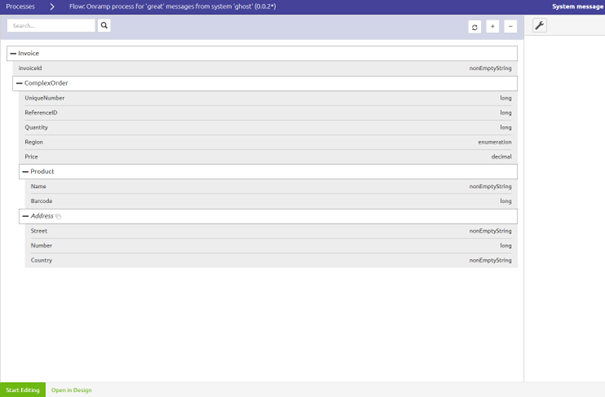Click the flow title in the header
The image size is (605, 397).
click(x=172, y=7)
